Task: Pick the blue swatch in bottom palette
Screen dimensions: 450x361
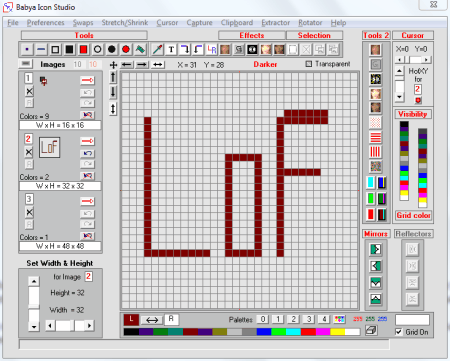Action: point(264,332)
